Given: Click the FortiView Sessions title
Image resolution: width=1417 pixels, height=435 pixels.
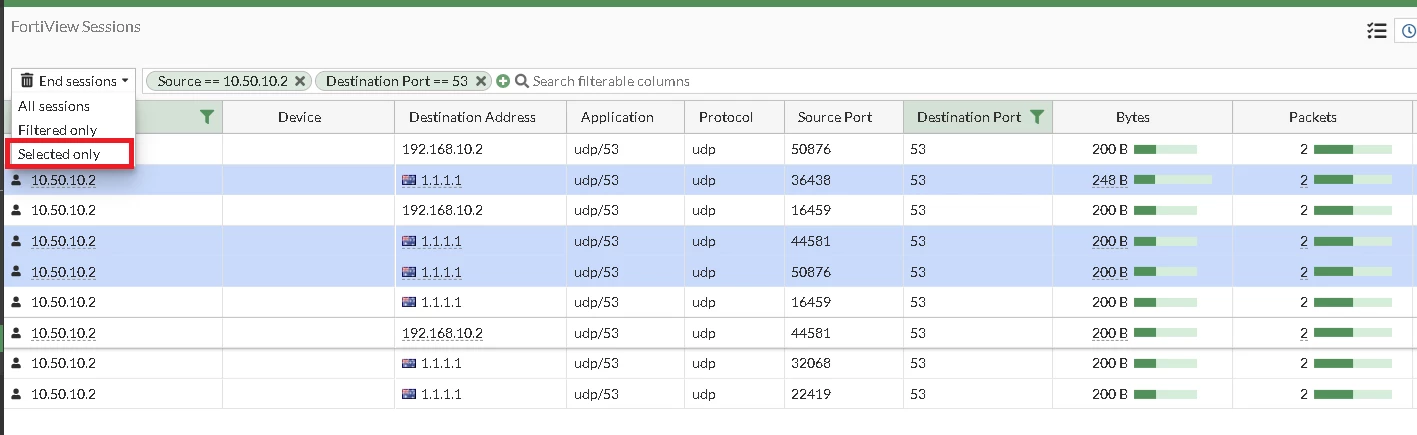Looking at the screenshot, I should point(76,27).
